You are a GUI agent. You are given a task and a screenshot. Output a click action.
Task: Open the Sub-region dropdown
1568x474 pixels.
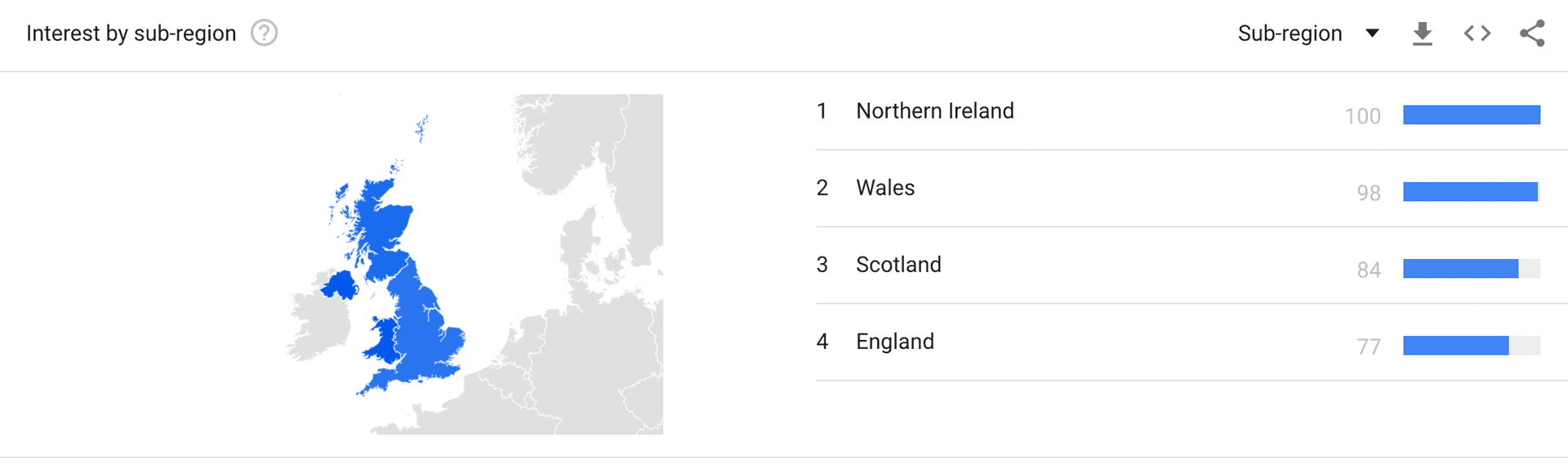pyautogui.click(x=1290, y=34)
